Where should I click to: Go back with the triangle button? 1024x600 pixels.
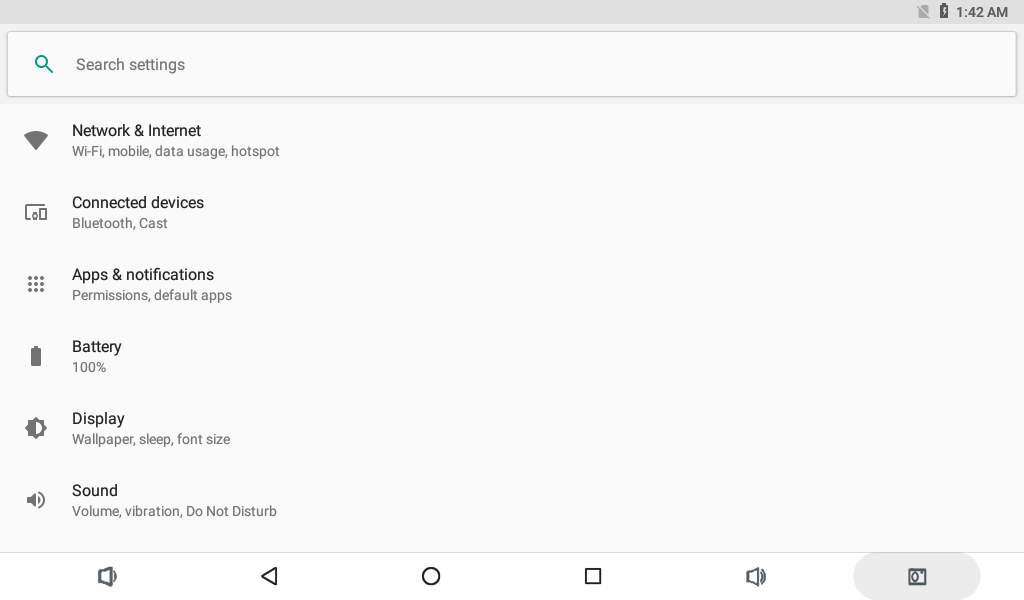click(x=269, y=576)
